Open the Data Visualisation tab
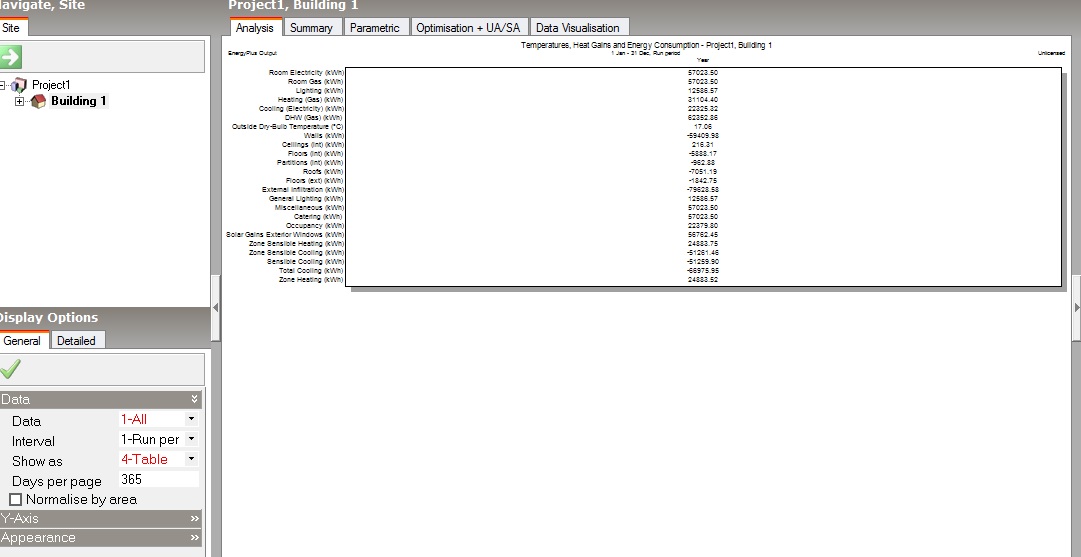This screenshot has width=1081, height=557. pos(578,28)
